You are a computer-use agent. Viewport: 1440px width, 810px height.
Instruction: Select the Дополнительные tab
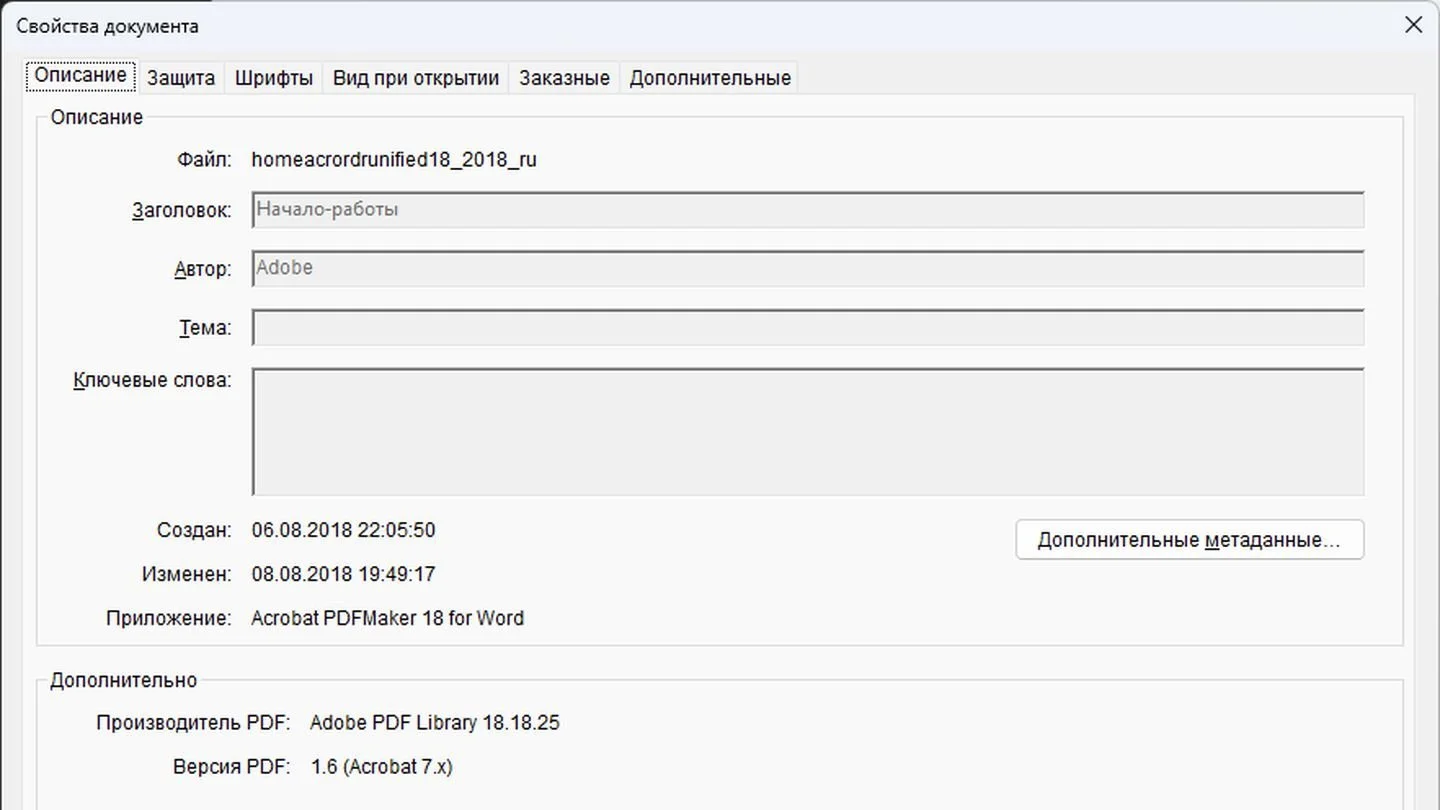pos(710,78)
